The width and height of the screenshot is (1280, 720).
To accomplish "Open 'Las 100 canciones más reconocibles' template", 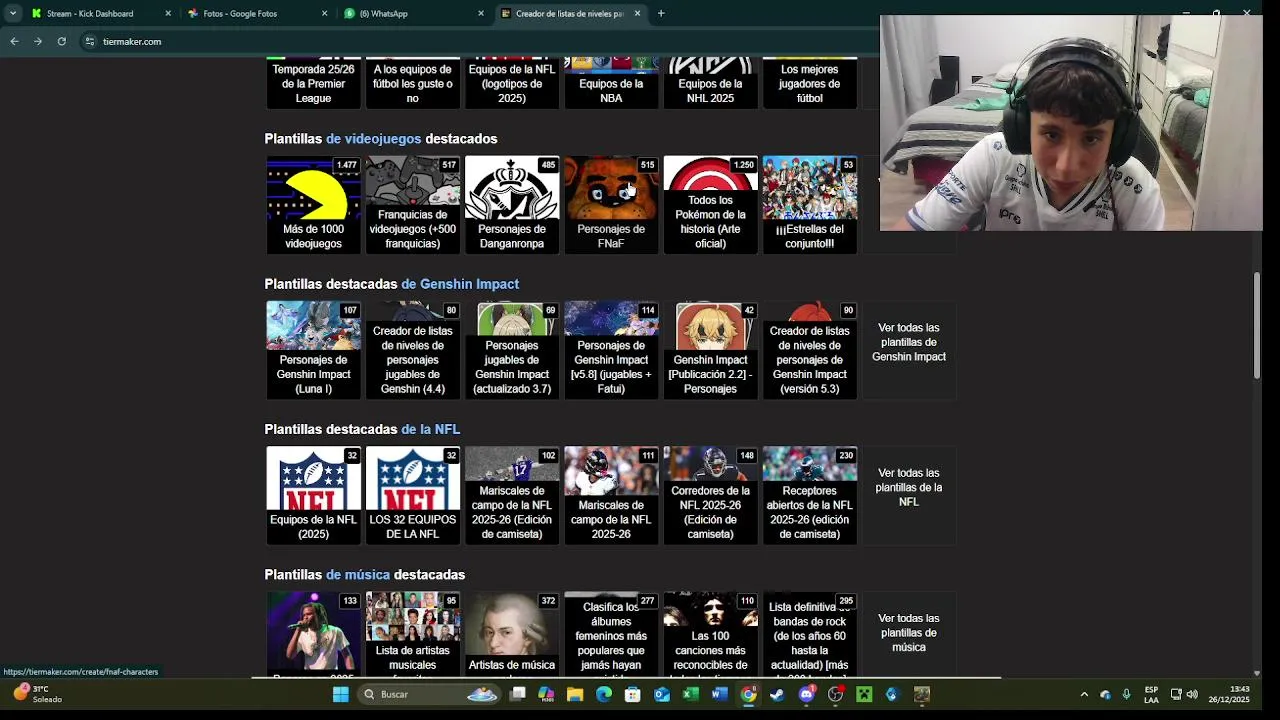I will coord(710,635).
